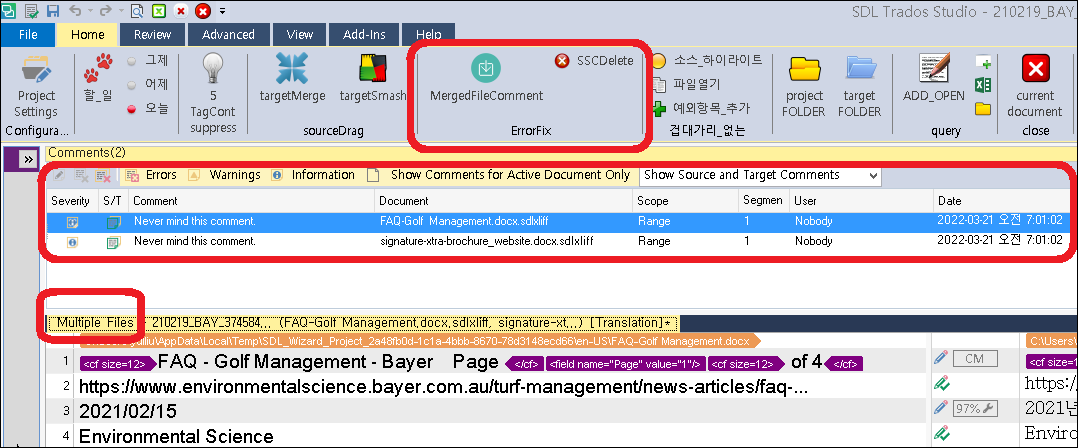Image resolution: width=1078 pixels, height=448 pixels.
Task: Open the target FOLDER
Action: point(859,87)
